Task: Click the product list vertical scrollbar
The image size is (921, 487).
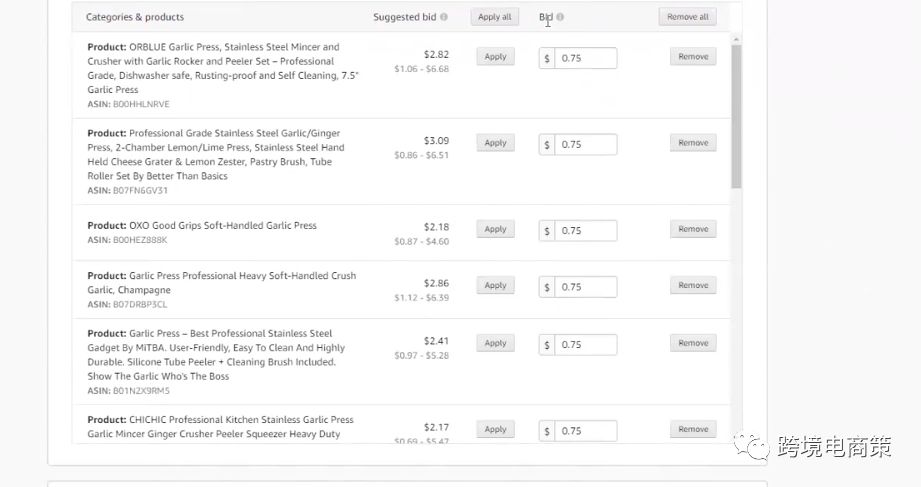Action: 736,115
